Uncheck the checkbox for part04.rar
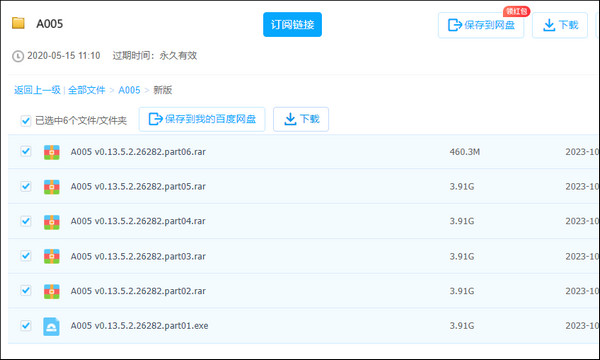Image resolution: width=600 pixels, height=360 pixels. (26, 221)
